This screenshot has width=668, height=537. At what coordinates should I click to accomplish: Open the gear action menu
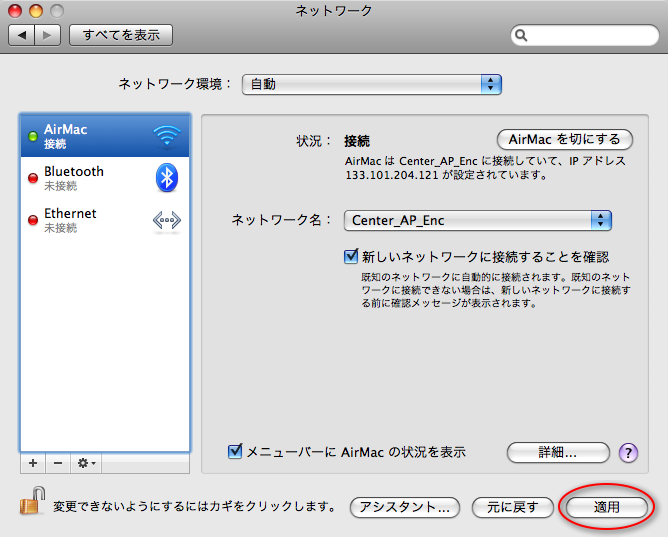(x=86, y=463)
